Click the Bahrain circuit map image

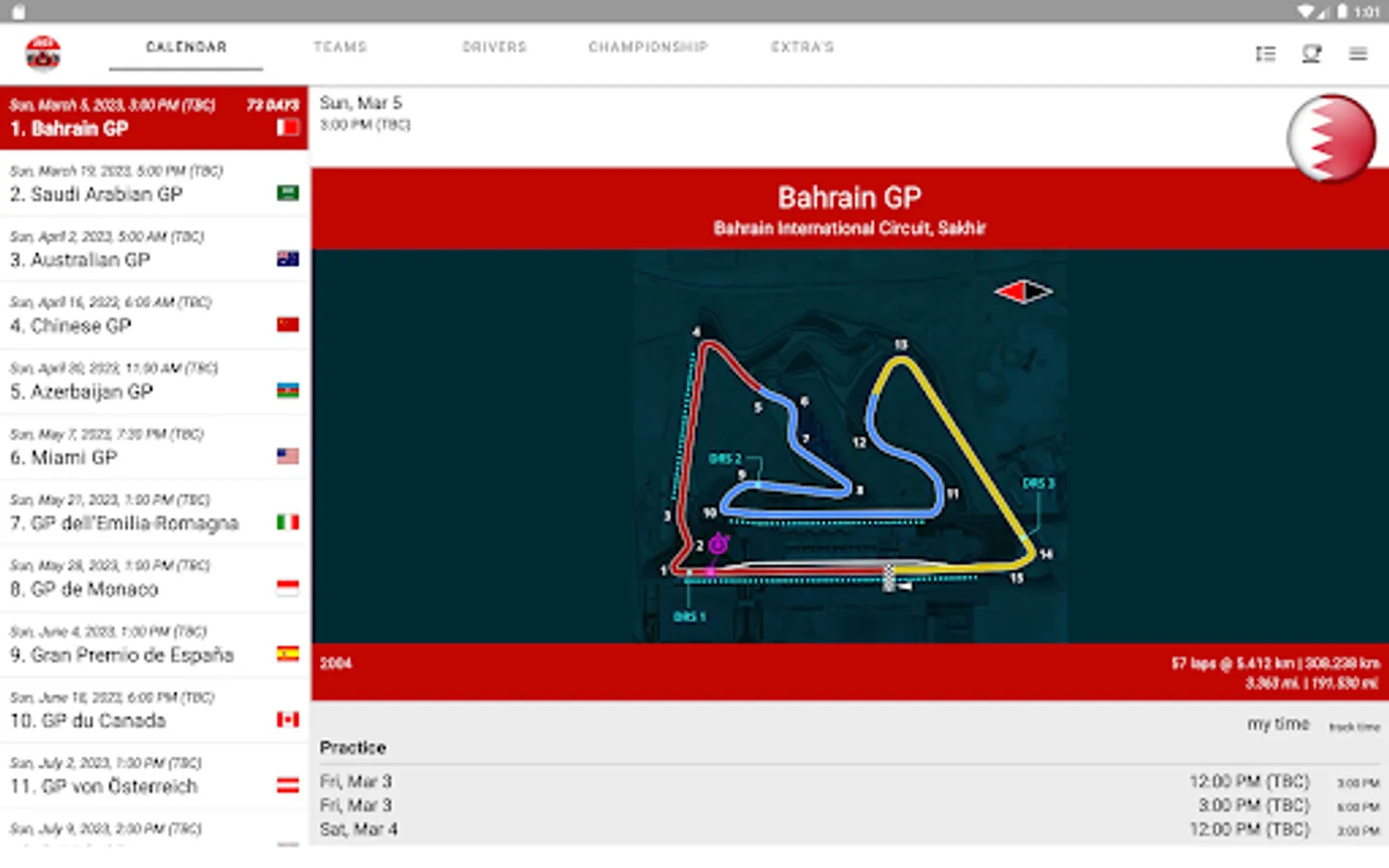click(851, 447)
